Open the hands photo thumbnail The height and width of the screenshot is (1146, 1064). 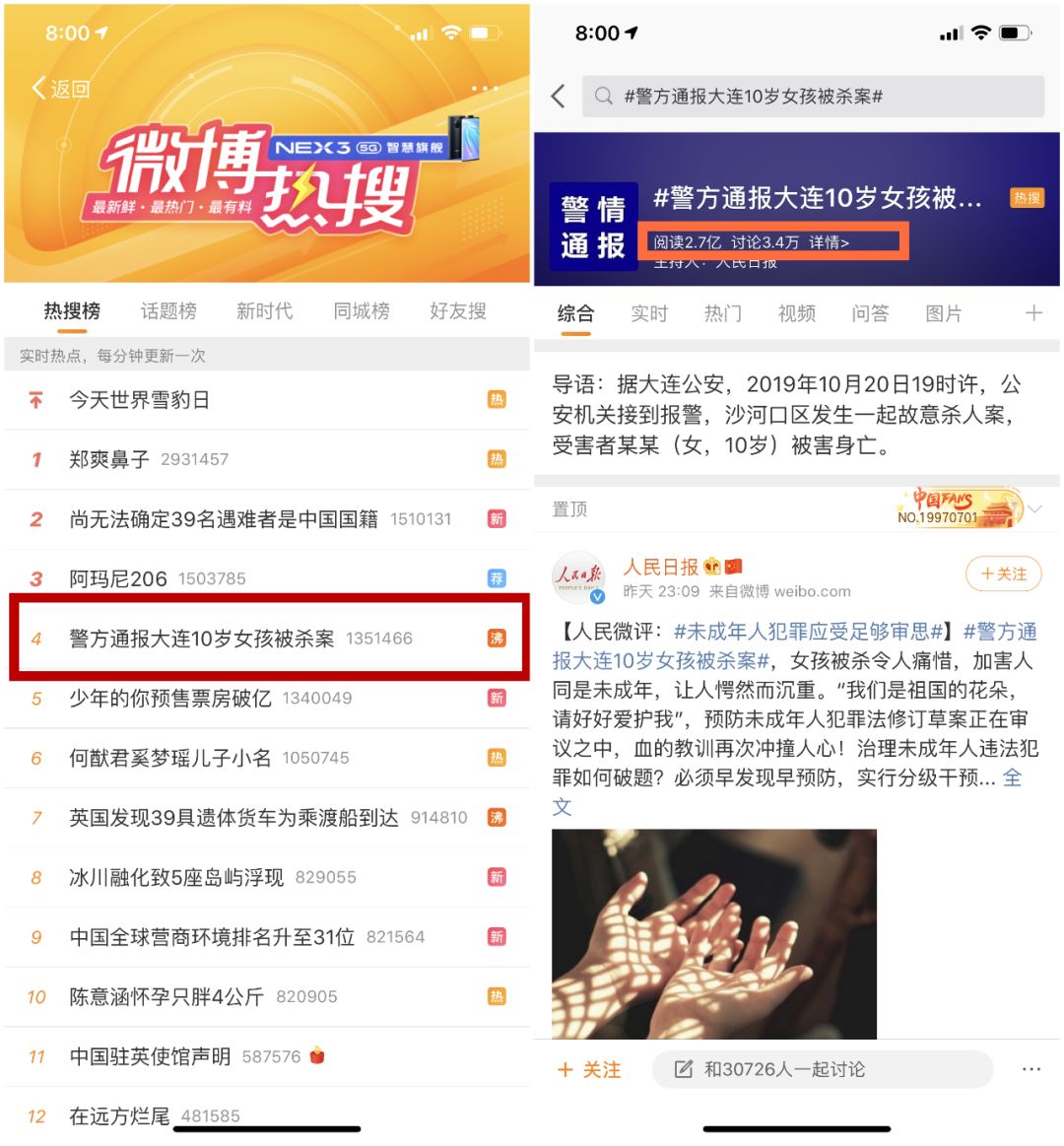point(714,933)
